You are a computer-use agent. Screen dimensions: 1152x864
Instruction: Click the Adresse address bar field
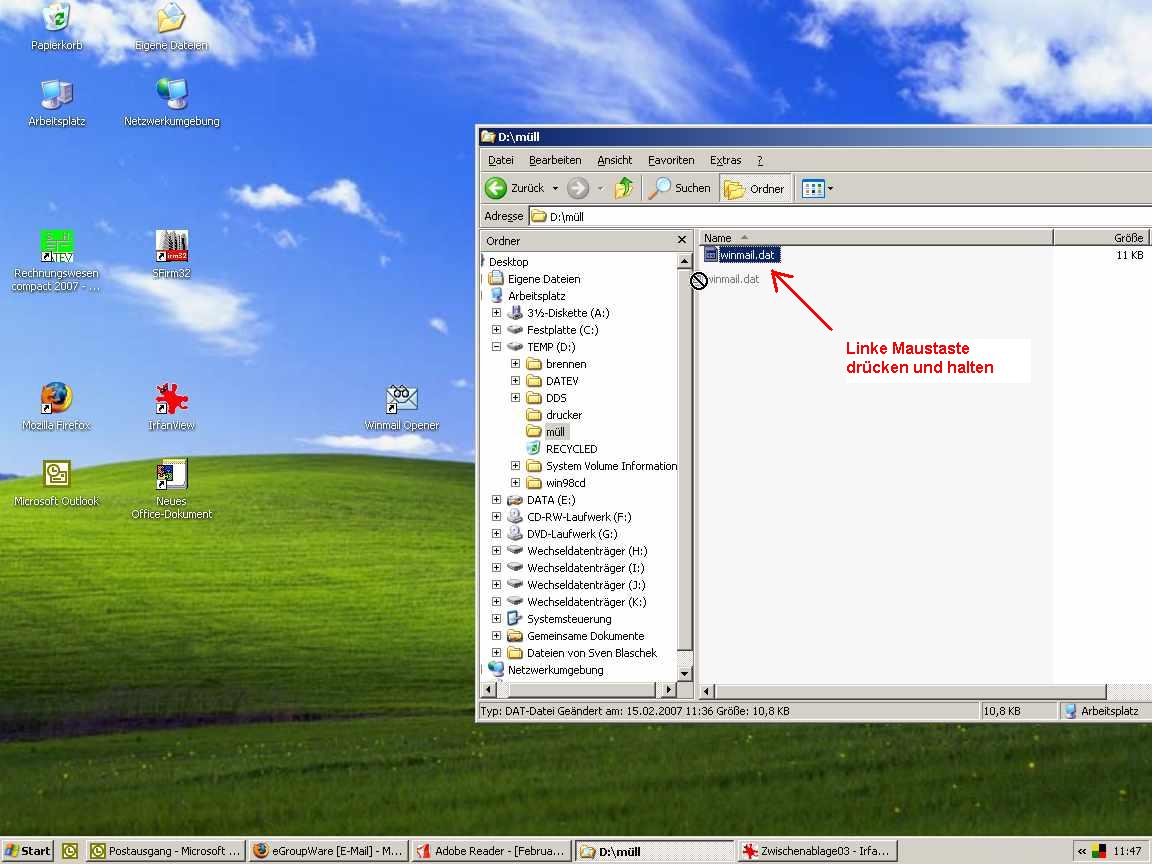click(830, 216)
